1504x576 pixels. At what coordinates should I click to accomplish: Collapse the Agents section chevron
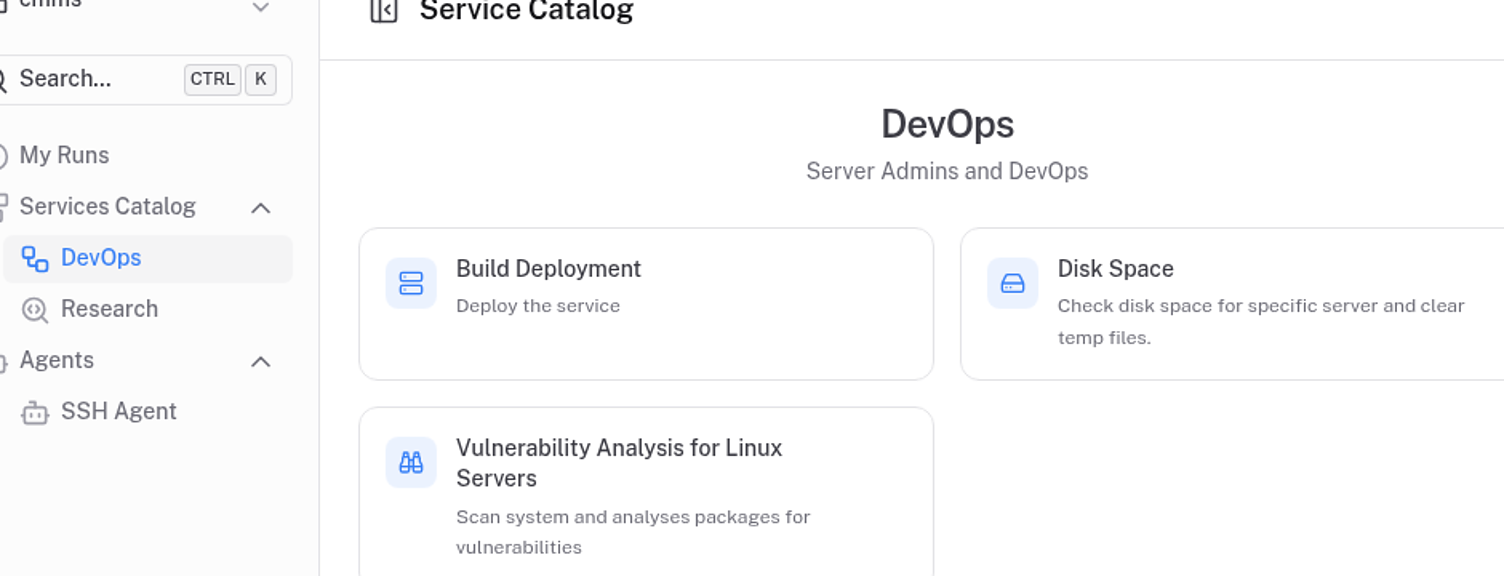coord(261,362)
